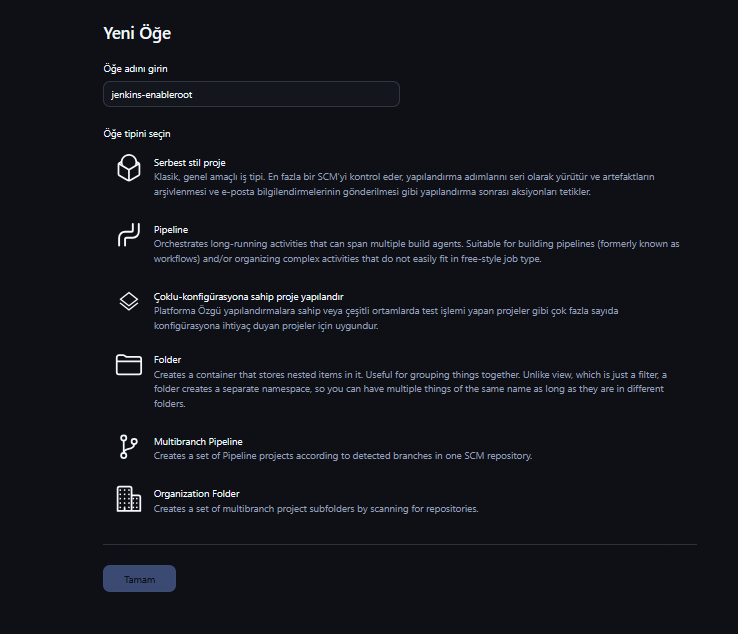The height and width of the screenshot is (634, 738).
Task: Click the Folder item icon
Action: (x=128, y=365)
